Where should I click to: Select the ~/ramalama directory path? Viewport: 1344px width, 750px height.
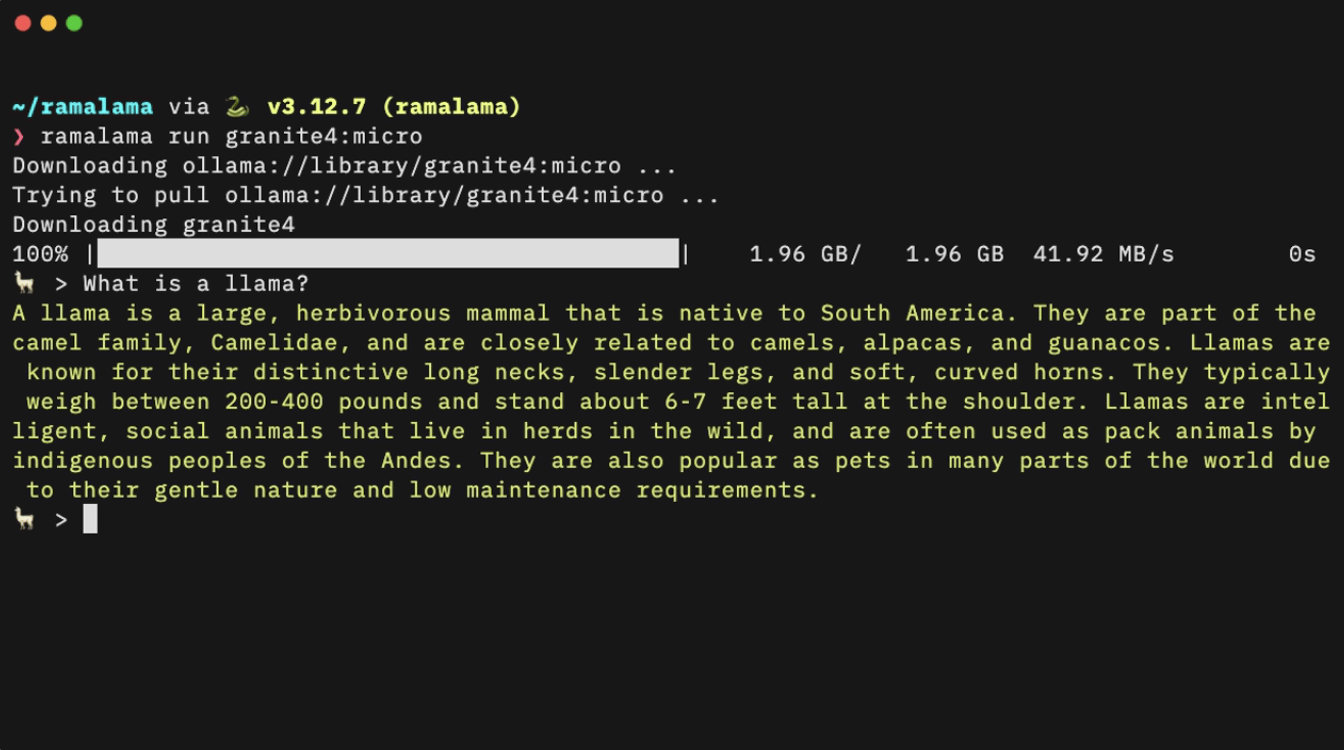(83, 107)
